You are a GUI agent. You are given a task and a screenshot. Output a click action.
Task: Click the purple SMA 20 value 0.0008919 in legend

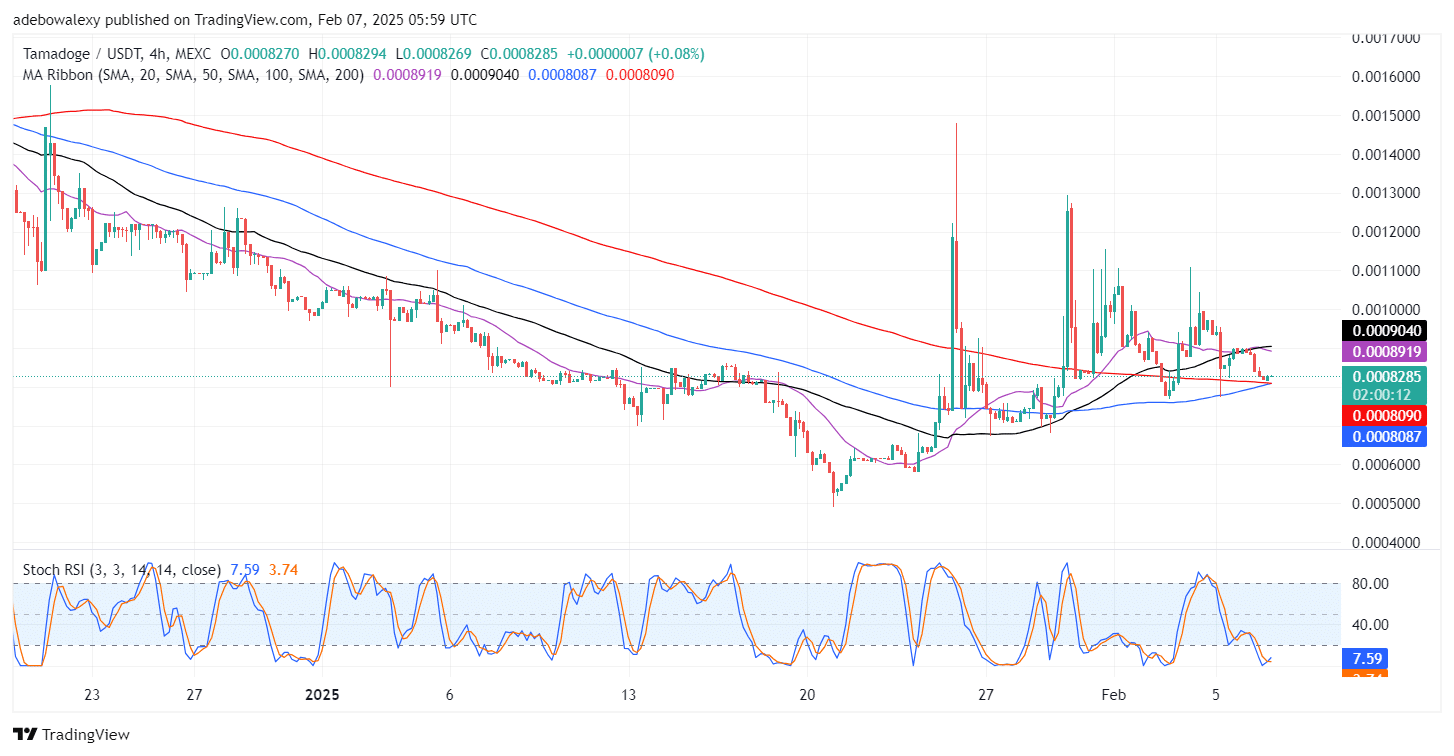(x=407, y=74)
